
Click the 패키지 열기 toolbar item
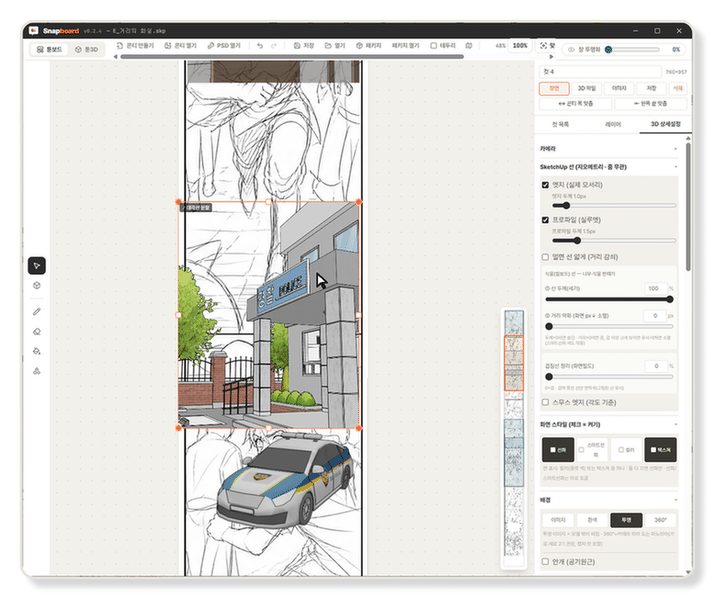[405, 46]
